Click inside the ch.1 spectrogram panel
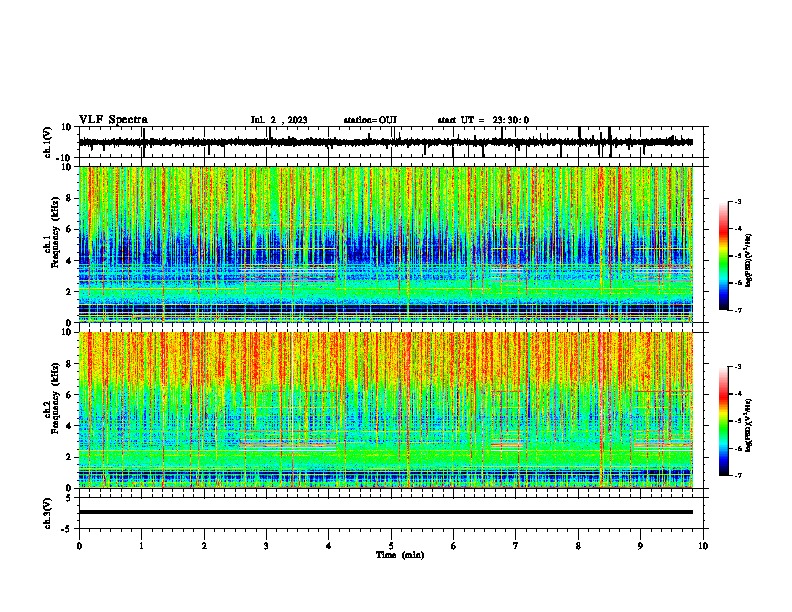Image resolution: width=792 pixels, height=612 pixels. coord(386,244)
